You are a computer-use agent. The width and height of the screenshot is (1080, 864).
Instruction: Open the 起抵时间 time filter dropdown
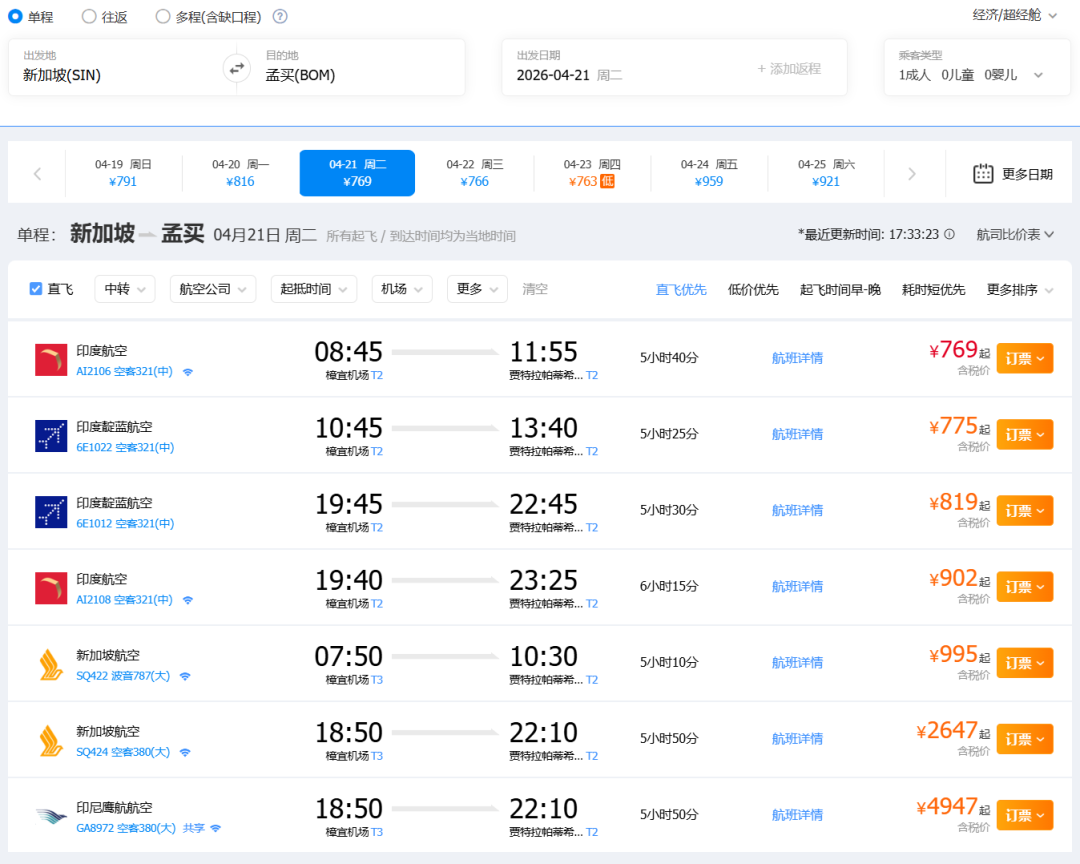pos(313,289)
